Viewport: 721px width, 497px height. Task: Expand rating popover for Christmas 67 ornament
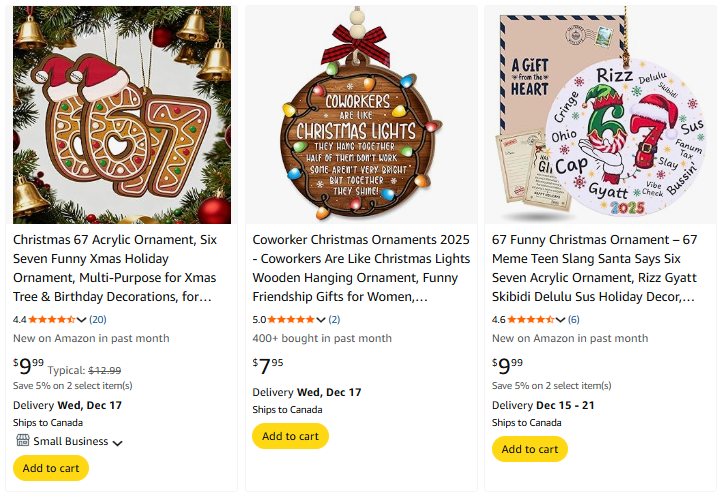[x=82, y=320]
